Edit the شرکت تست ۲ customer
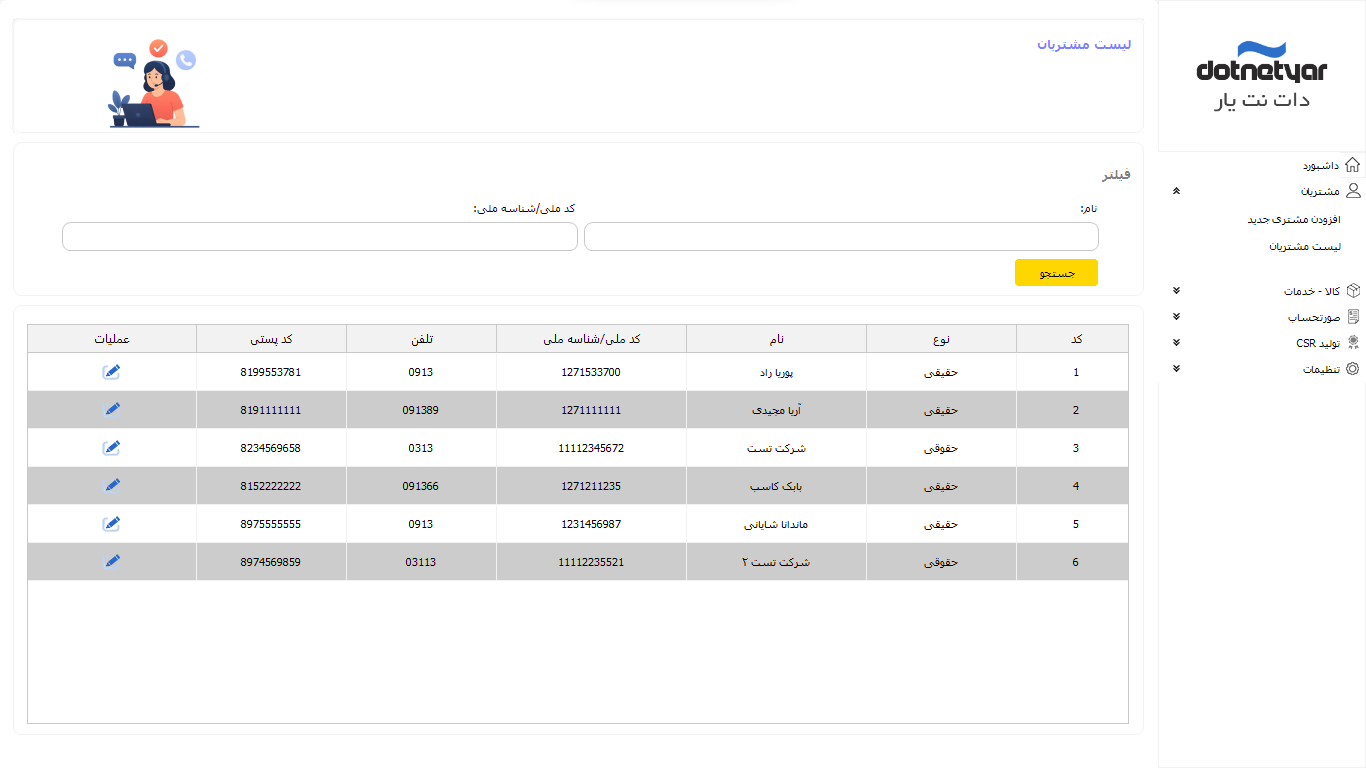 click(112, 561)
